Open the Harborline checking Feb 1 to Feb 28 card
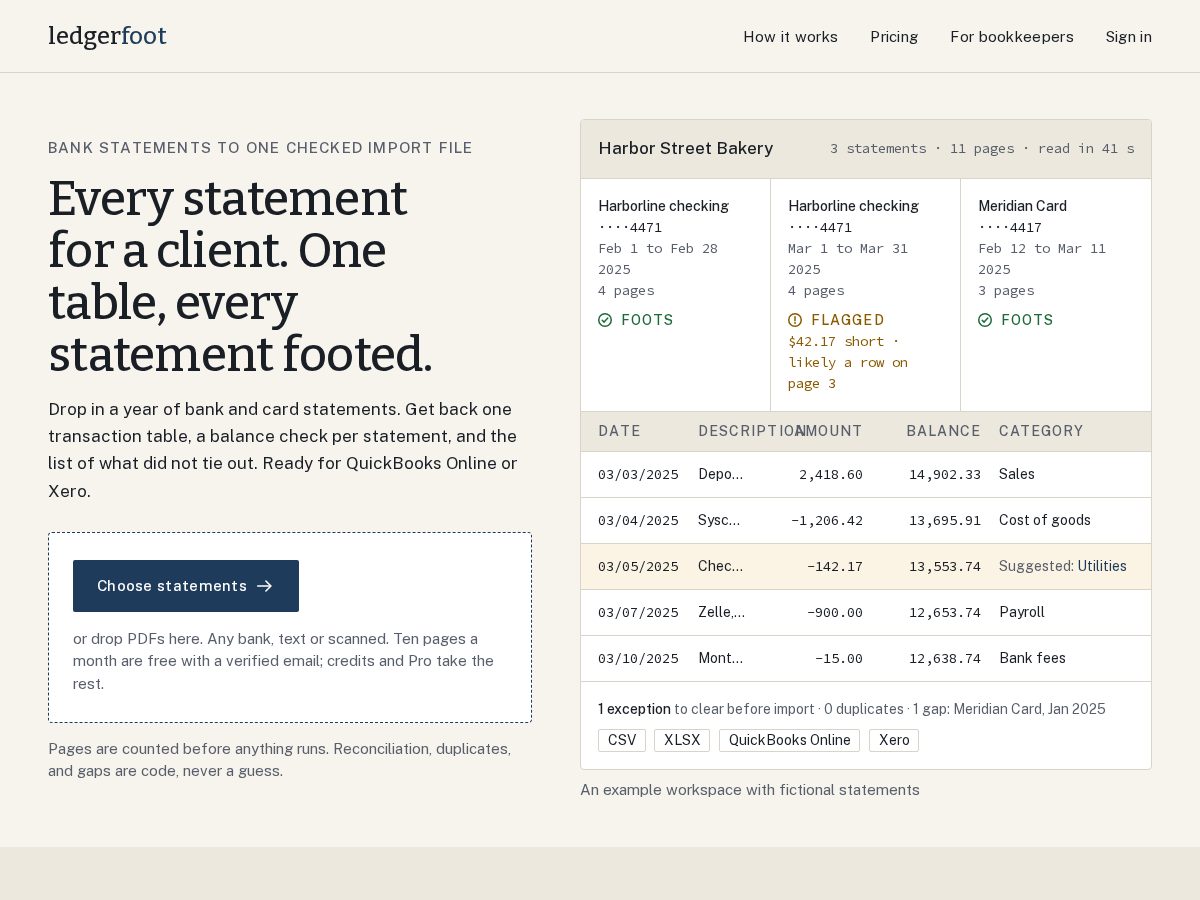The width and height of the screenshot is (1200, 900). click(x=676, y=295)
